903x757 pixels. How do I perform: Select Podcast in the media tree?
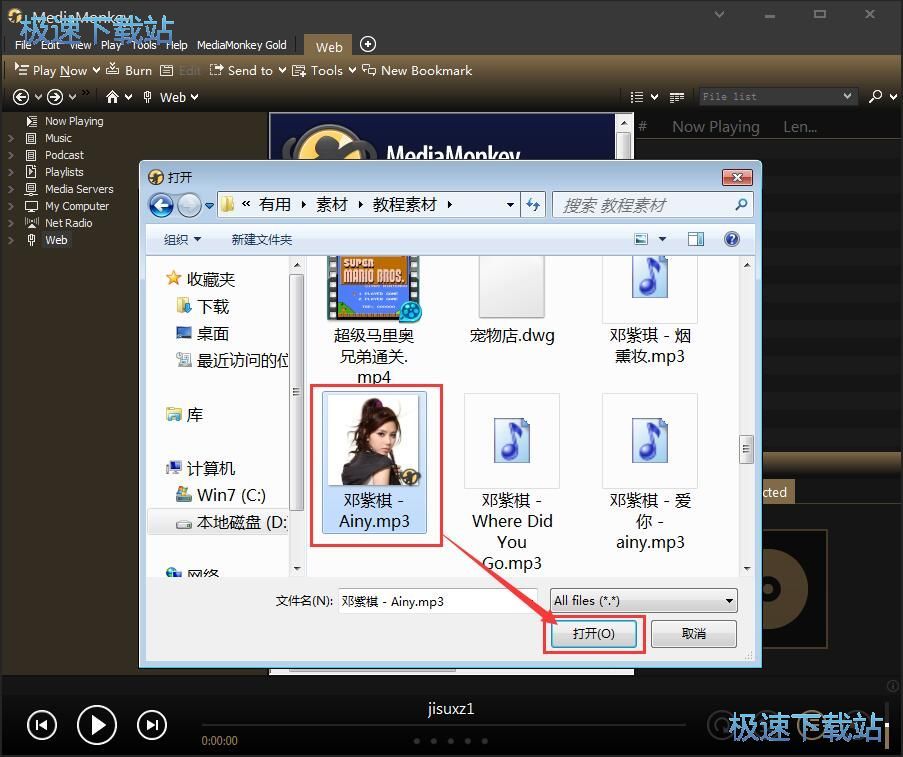(64, 155)
